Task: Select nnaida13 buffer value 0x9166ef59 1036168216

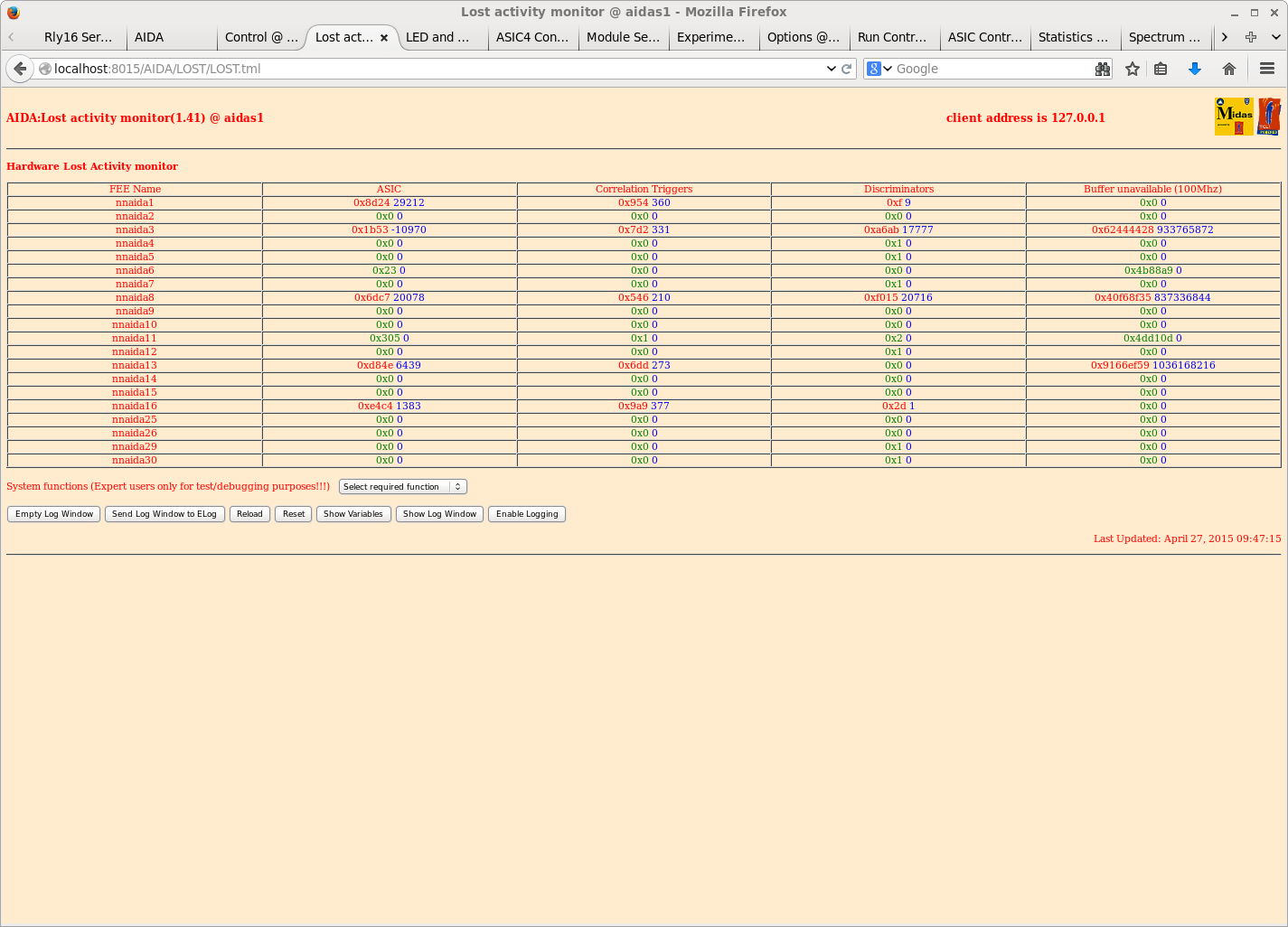Action: pos(1152,366)
